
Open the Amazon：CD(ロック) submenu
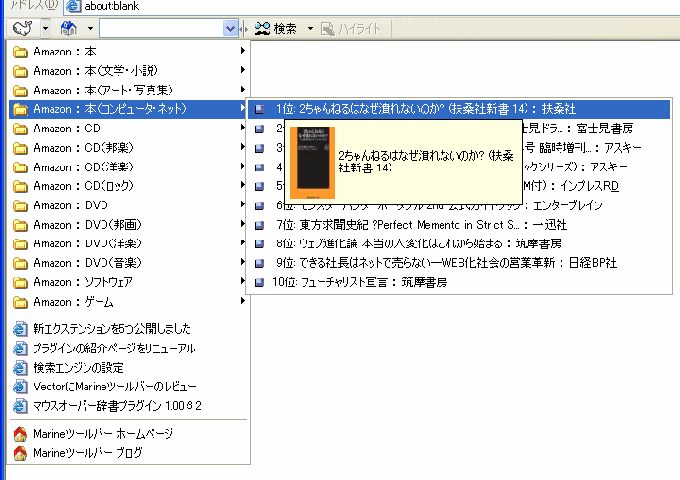pyautogui.click(x=129, y=186)
